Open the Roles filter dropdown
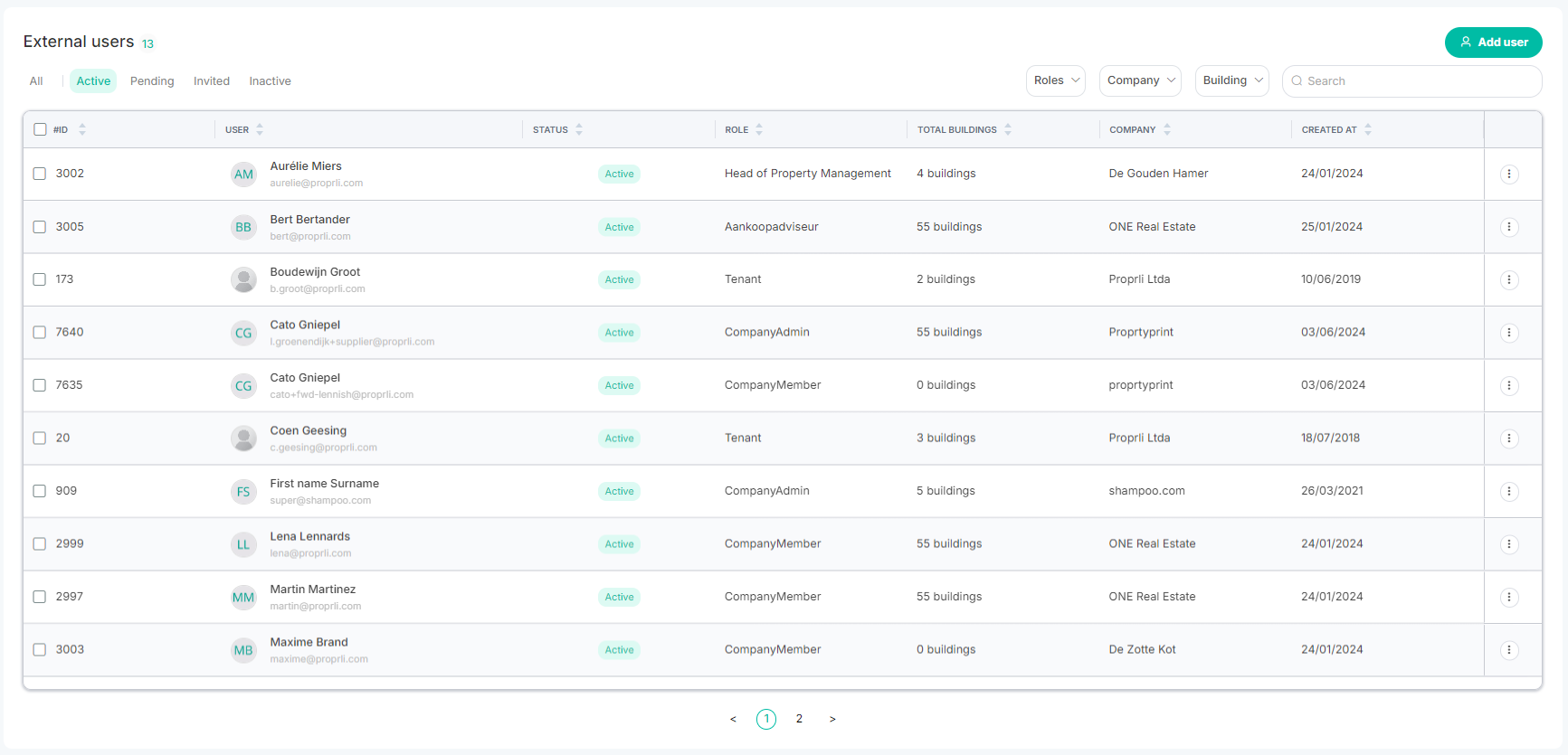This screenshot has width=1568, height=755. point(1056,80)
